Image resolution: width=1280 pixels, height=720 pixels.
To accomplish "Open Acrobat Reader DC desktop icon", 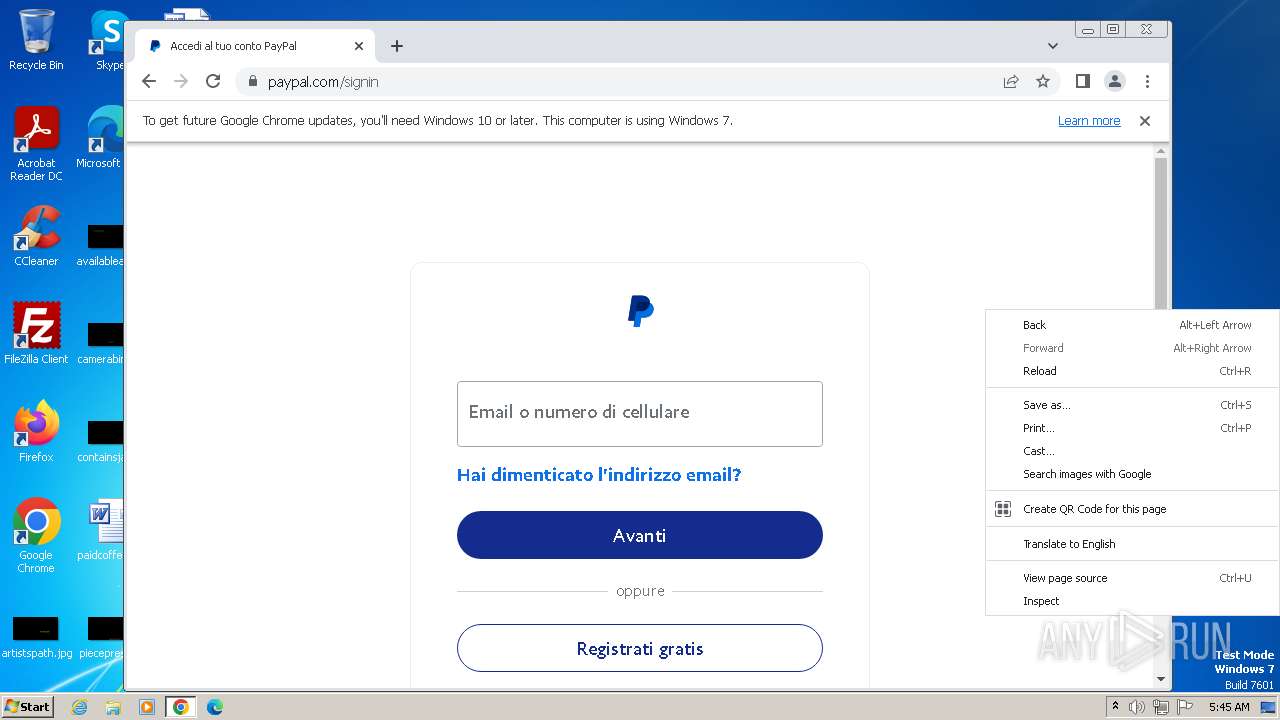I will pyautogui.click(x=36, y=144).
